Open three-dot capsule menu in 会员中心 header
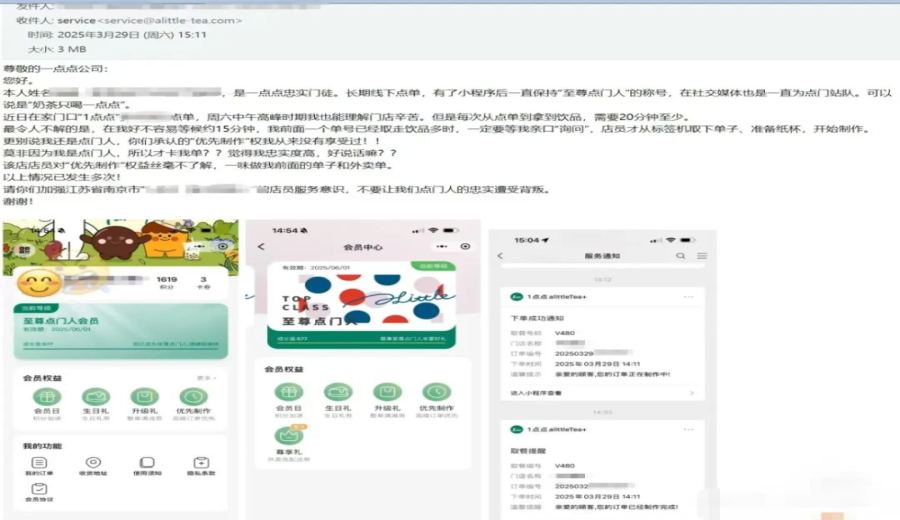The image size is (900, 520). [x=442, y=246]
